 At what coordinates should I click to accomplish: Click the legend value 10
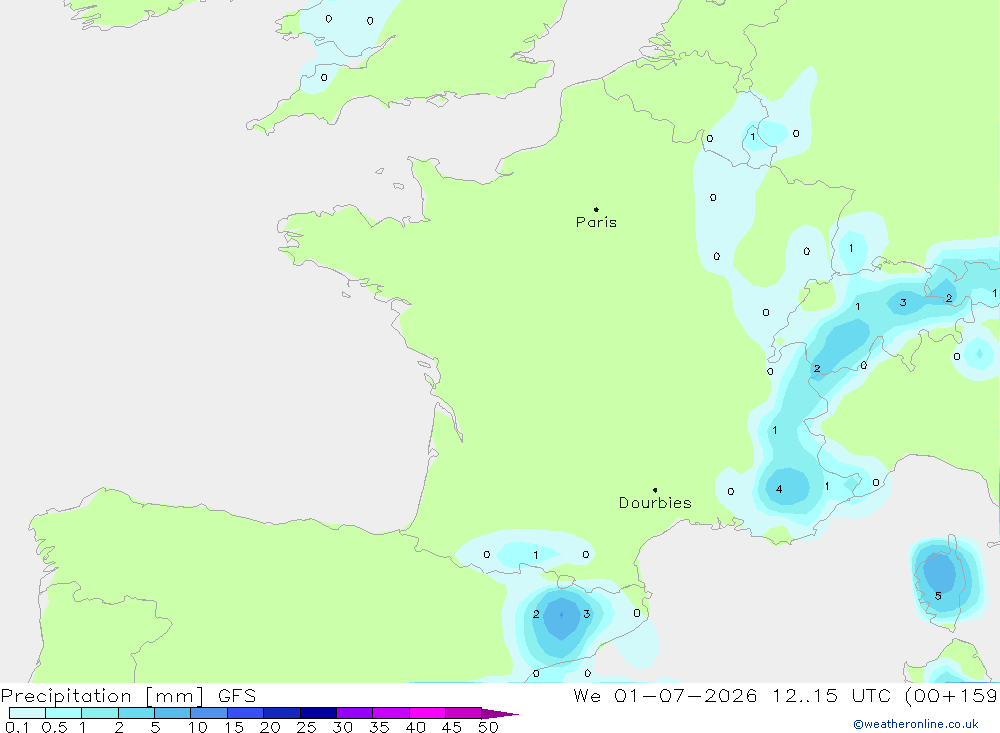tap(198, 727)
